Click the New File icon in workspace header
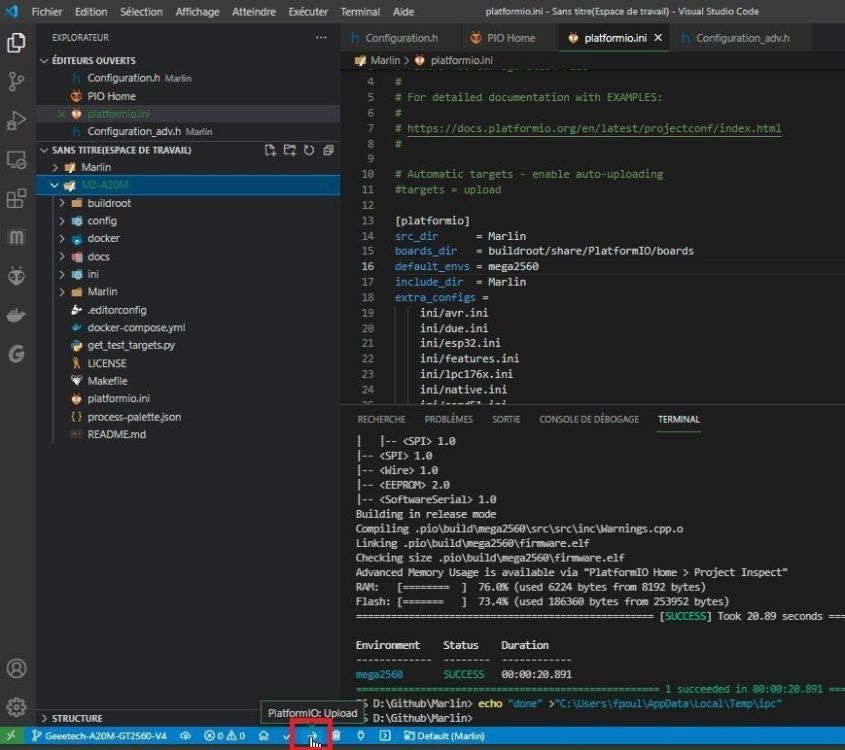Image resolution: width=845 pixels, height=750 pixels. tap(270, 150)
